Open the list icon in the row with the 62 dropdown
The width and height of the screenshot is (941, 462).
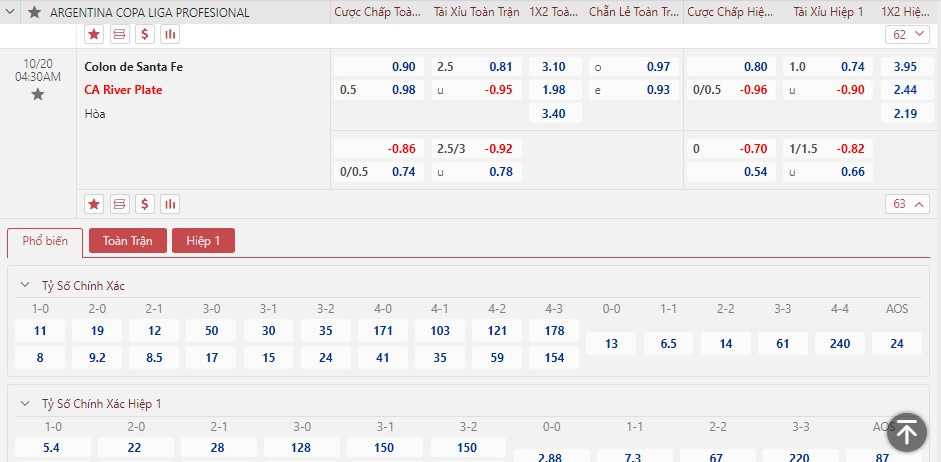(x=119, y=34)
